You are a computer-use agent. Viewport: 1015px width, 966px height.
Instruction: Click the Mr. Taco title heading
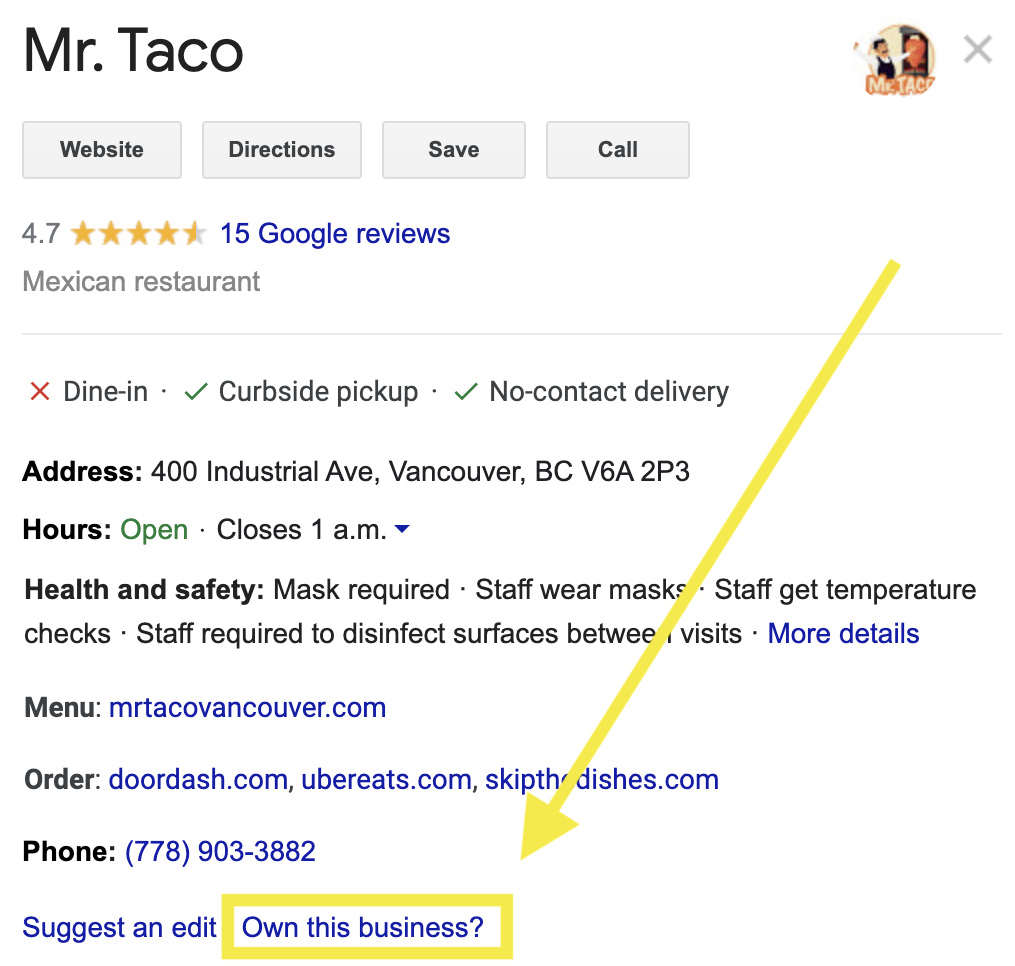[x=133, y=51]
